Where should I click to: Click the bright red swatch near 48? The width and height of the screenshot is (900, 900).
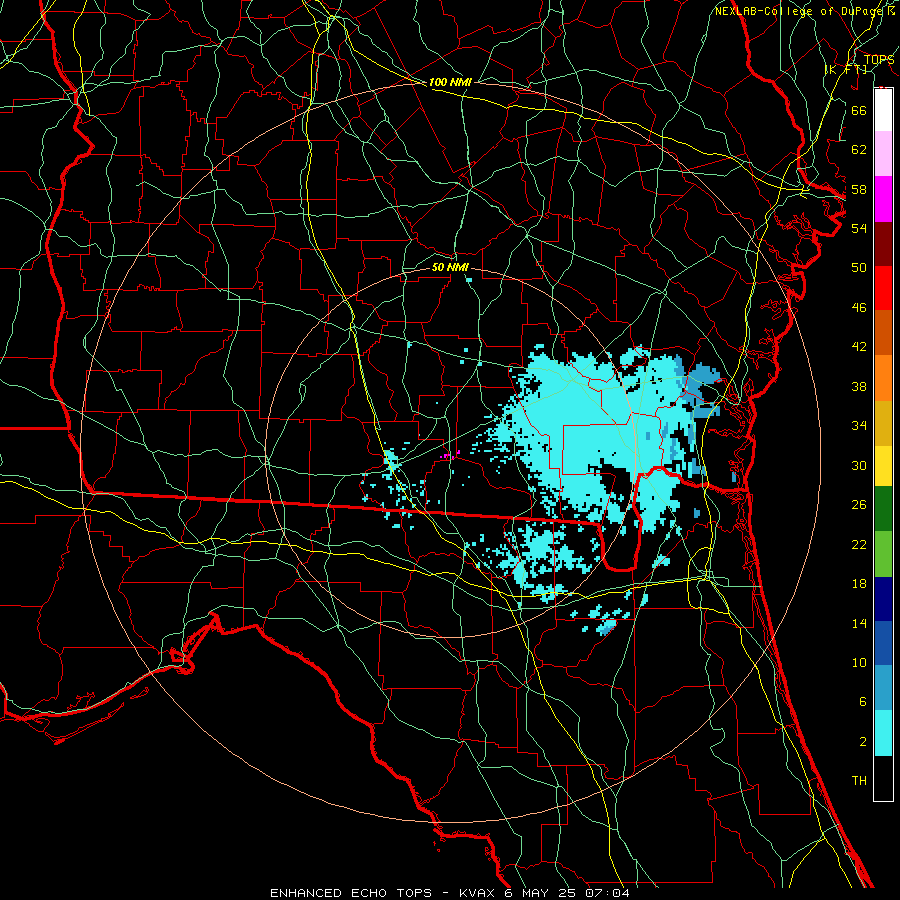coord(883,288)
